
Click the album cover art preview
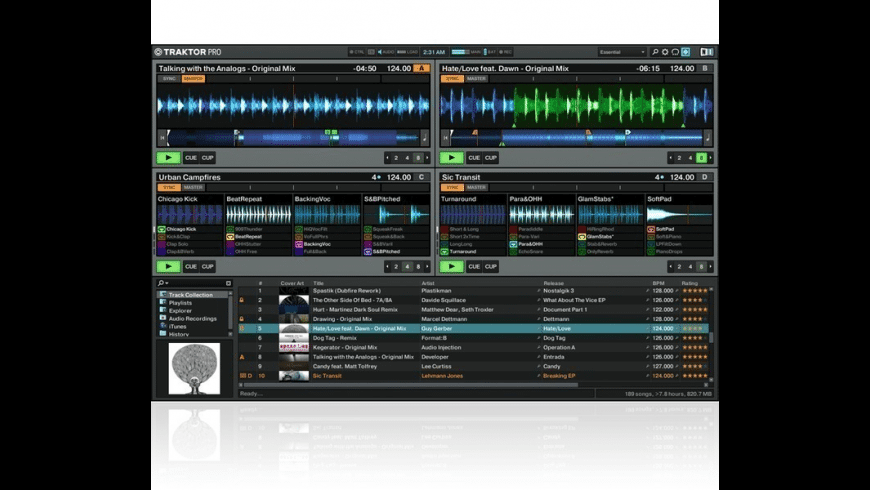tap(194, 368)
